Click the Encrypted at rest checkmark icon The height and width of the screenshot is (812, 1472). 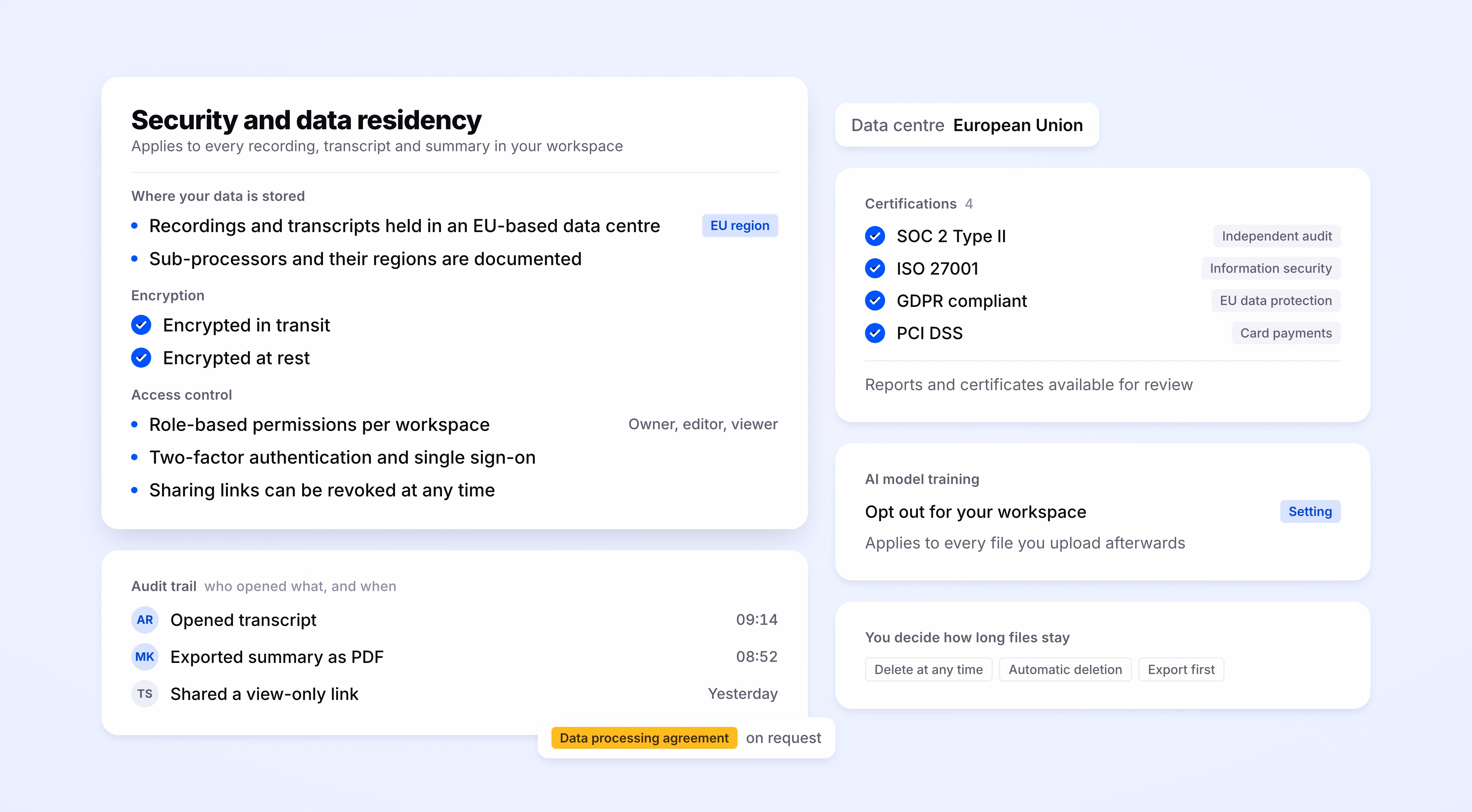coord(141,358)
